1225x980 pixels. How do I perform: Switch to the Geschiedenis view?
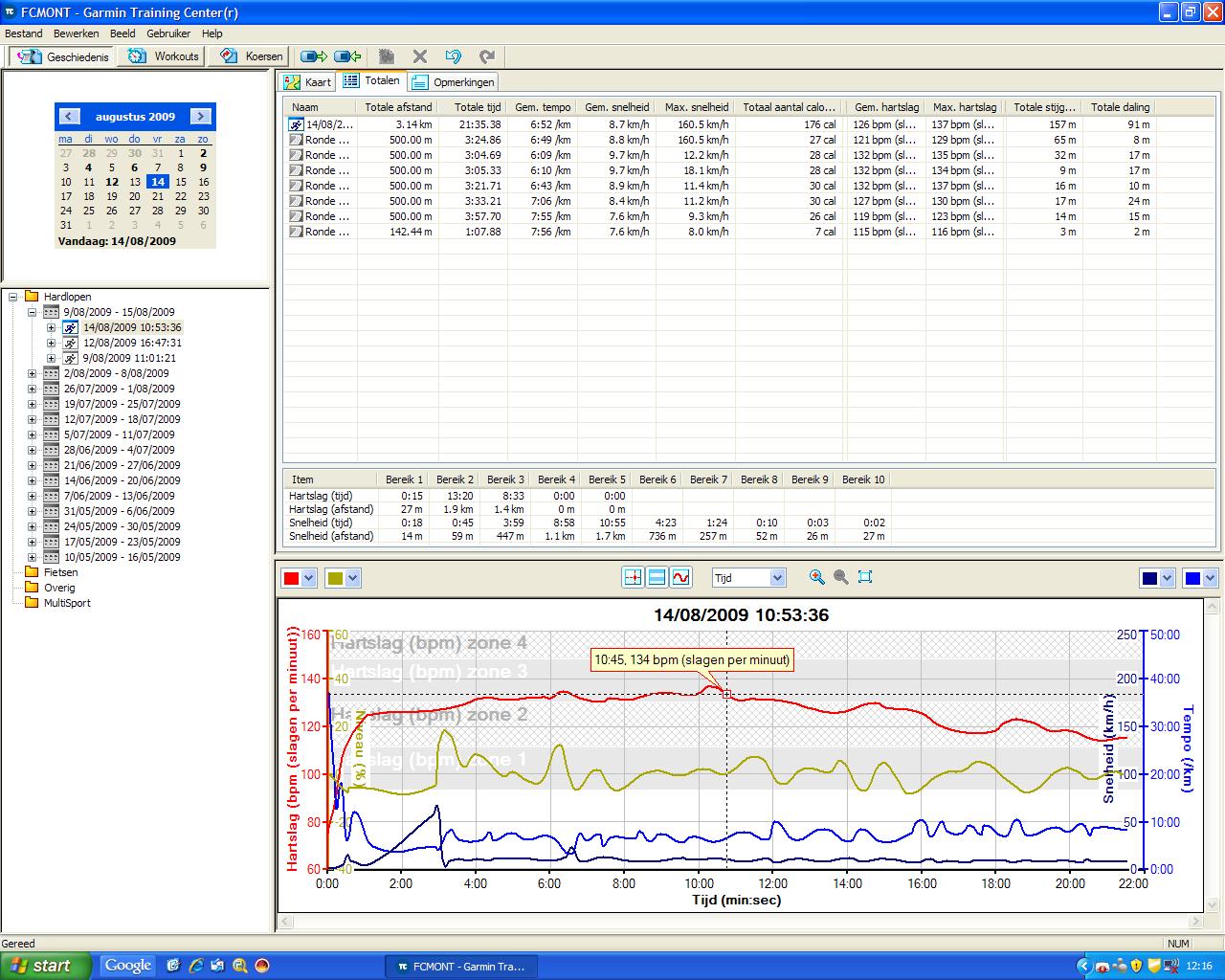tap(62, 56)
